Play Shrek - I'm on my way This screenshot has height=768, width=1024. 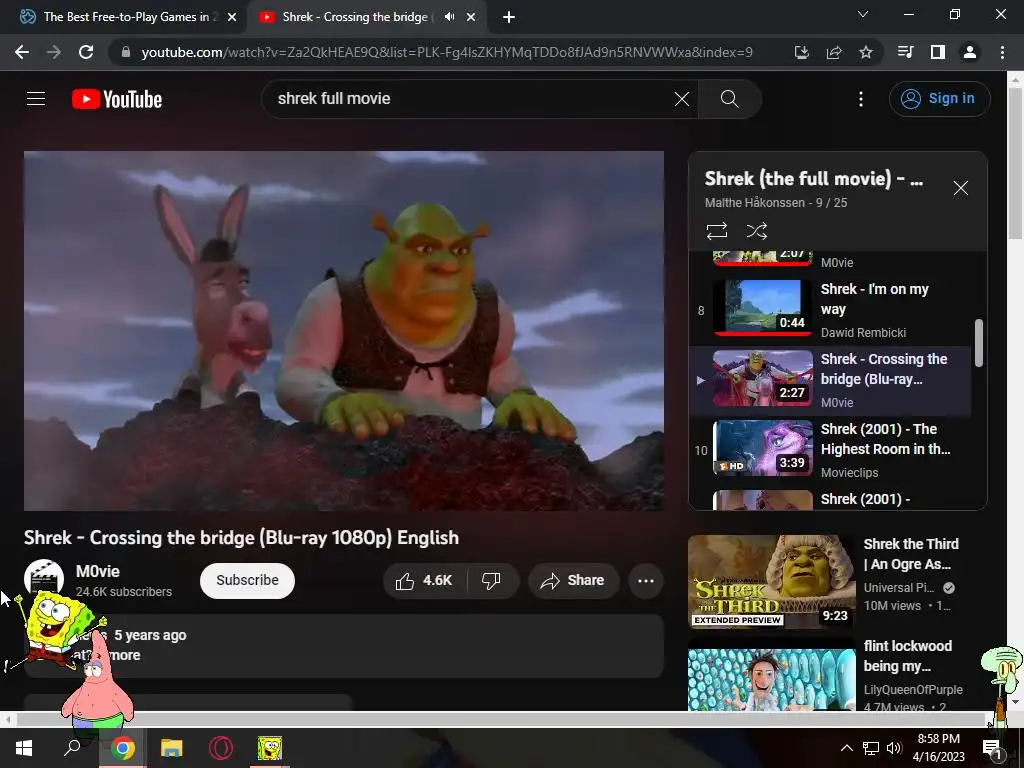(830, 311)
